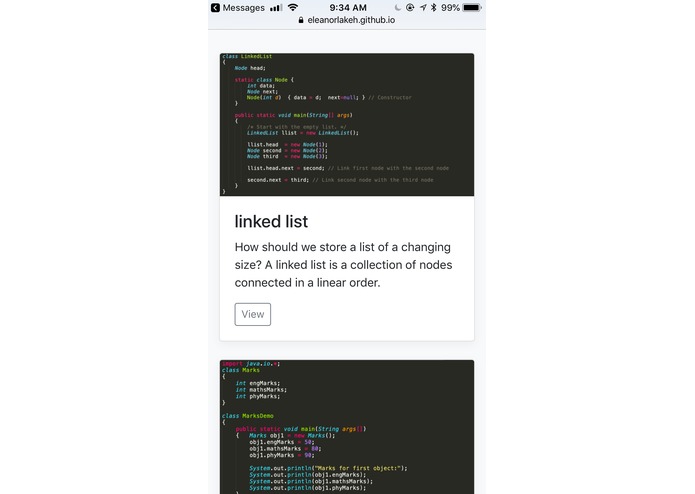695x494 pixels.
Task: Click the eleanorlakeh.github.io address text
Action: click(351, 20)
